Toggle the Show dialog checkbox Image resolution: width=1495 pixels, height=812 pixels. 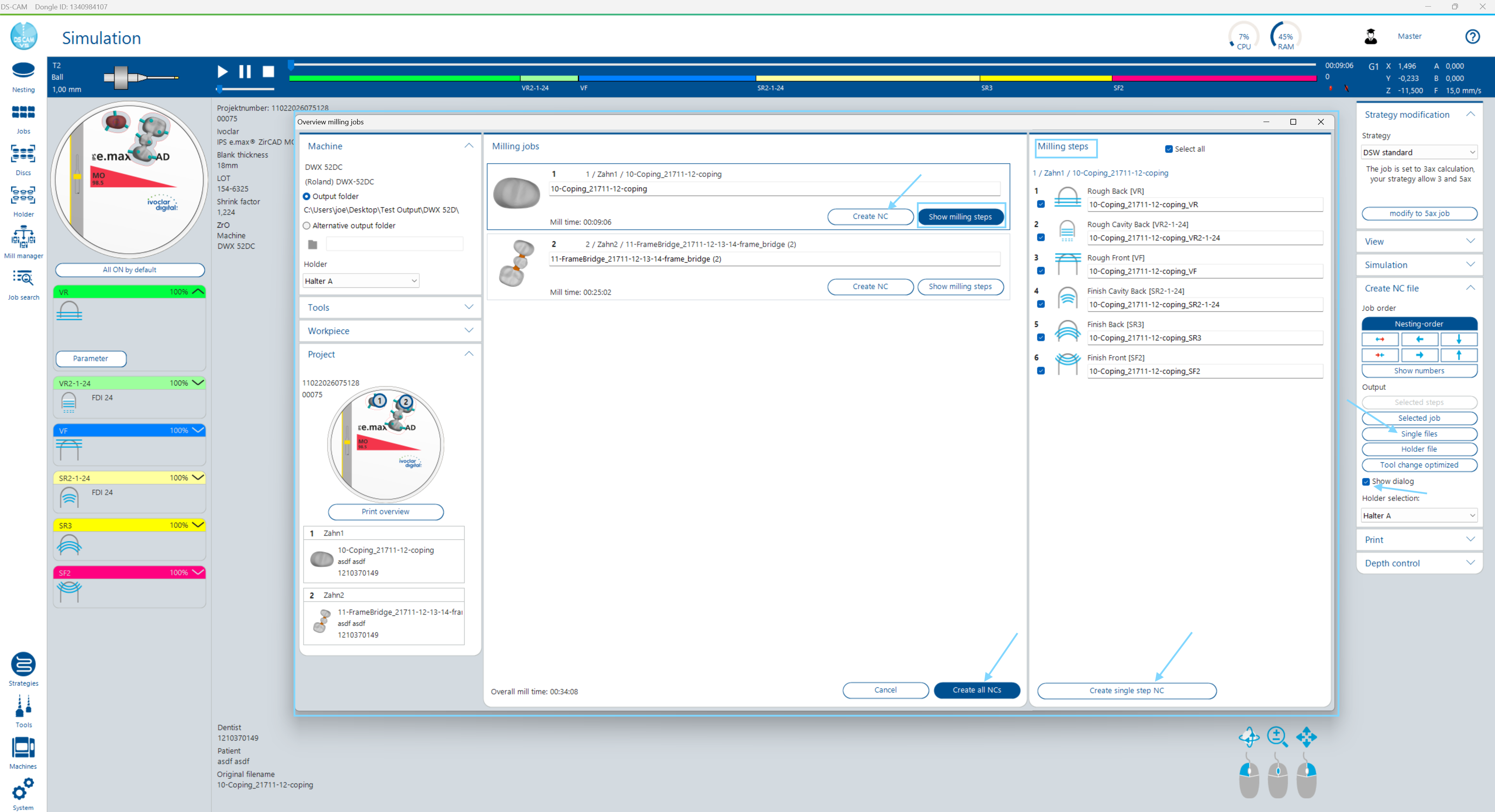pos(1366,481)
